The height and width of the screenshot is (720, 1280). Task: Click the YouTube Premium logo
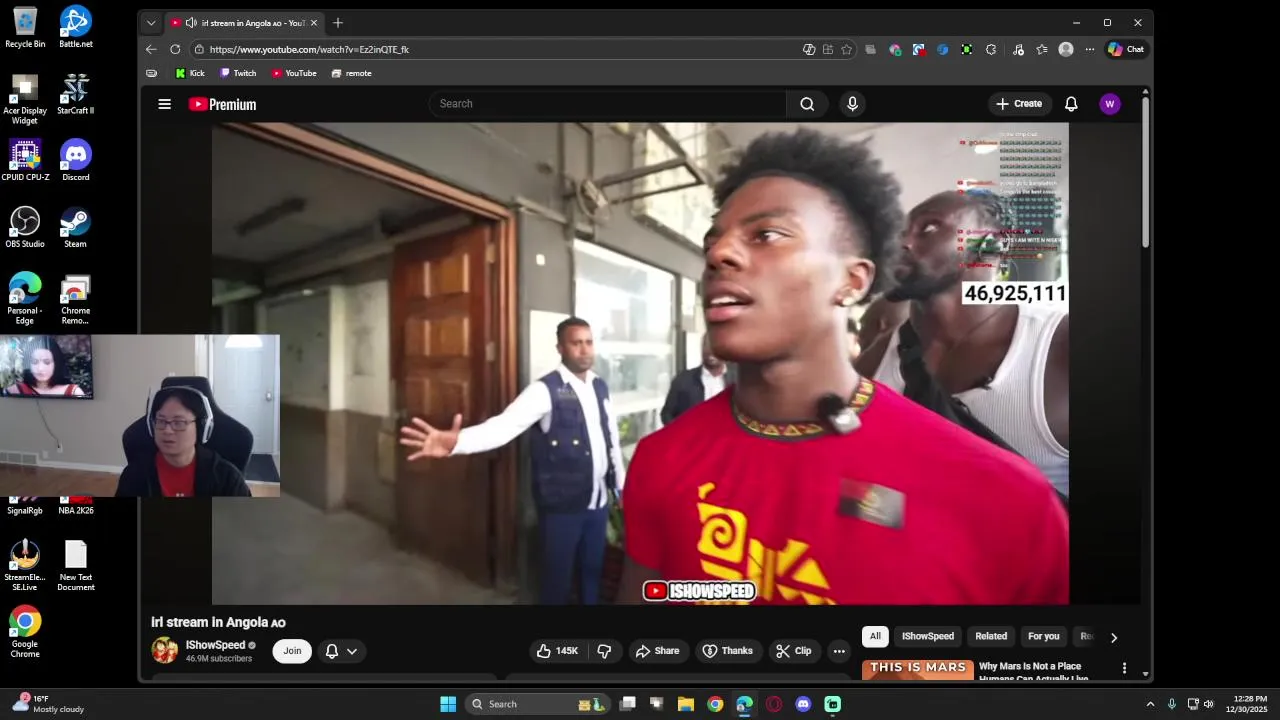[x=222, y=104]
